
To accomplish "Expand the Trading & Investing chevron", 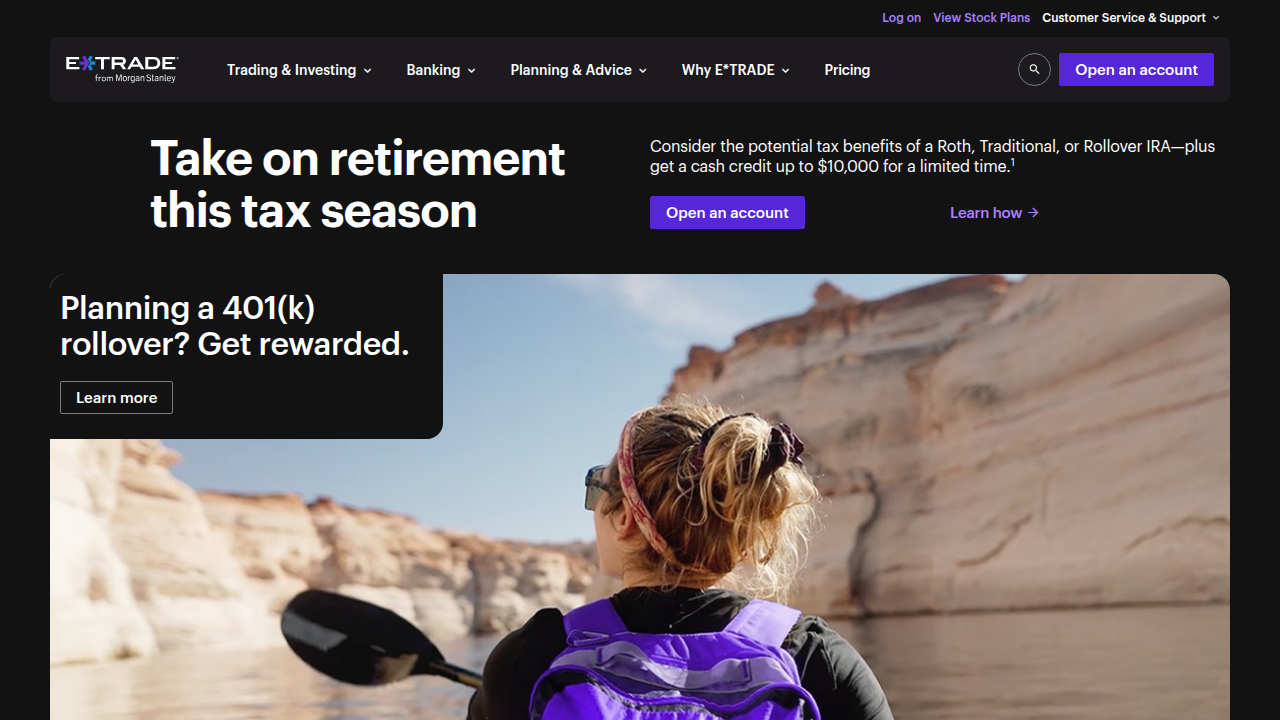I will point(367,71).
